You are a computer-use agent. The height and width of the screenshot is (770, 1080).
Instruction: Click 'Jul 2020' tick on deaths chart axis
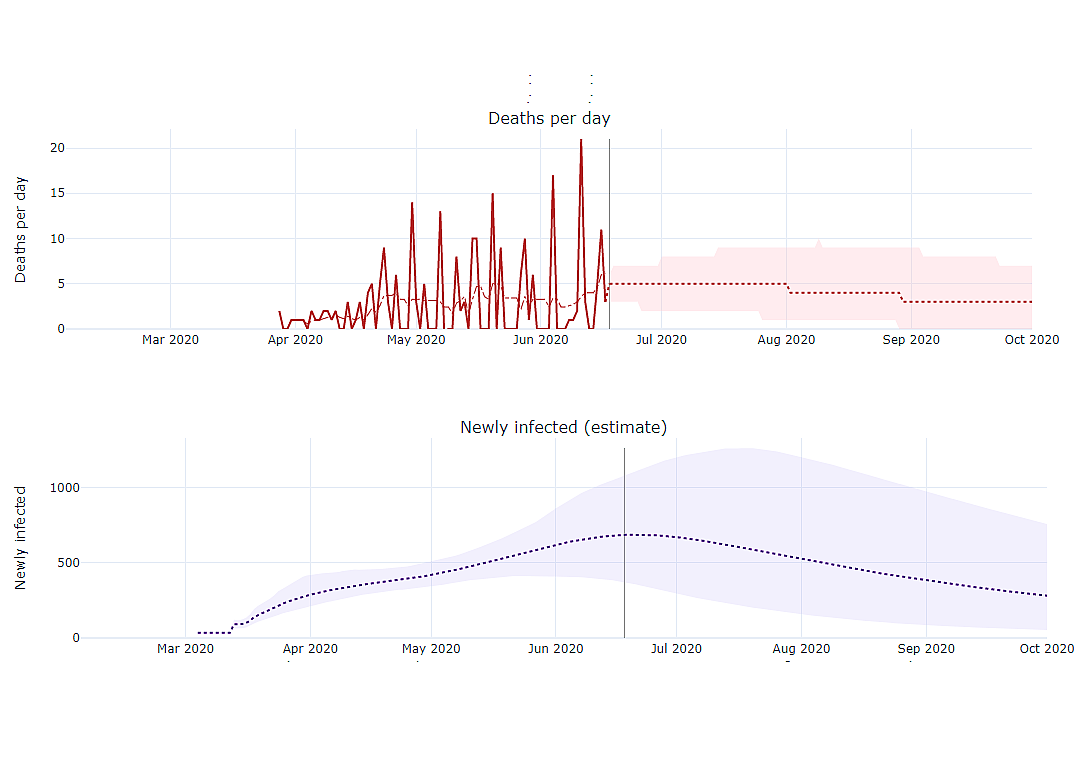661,340
